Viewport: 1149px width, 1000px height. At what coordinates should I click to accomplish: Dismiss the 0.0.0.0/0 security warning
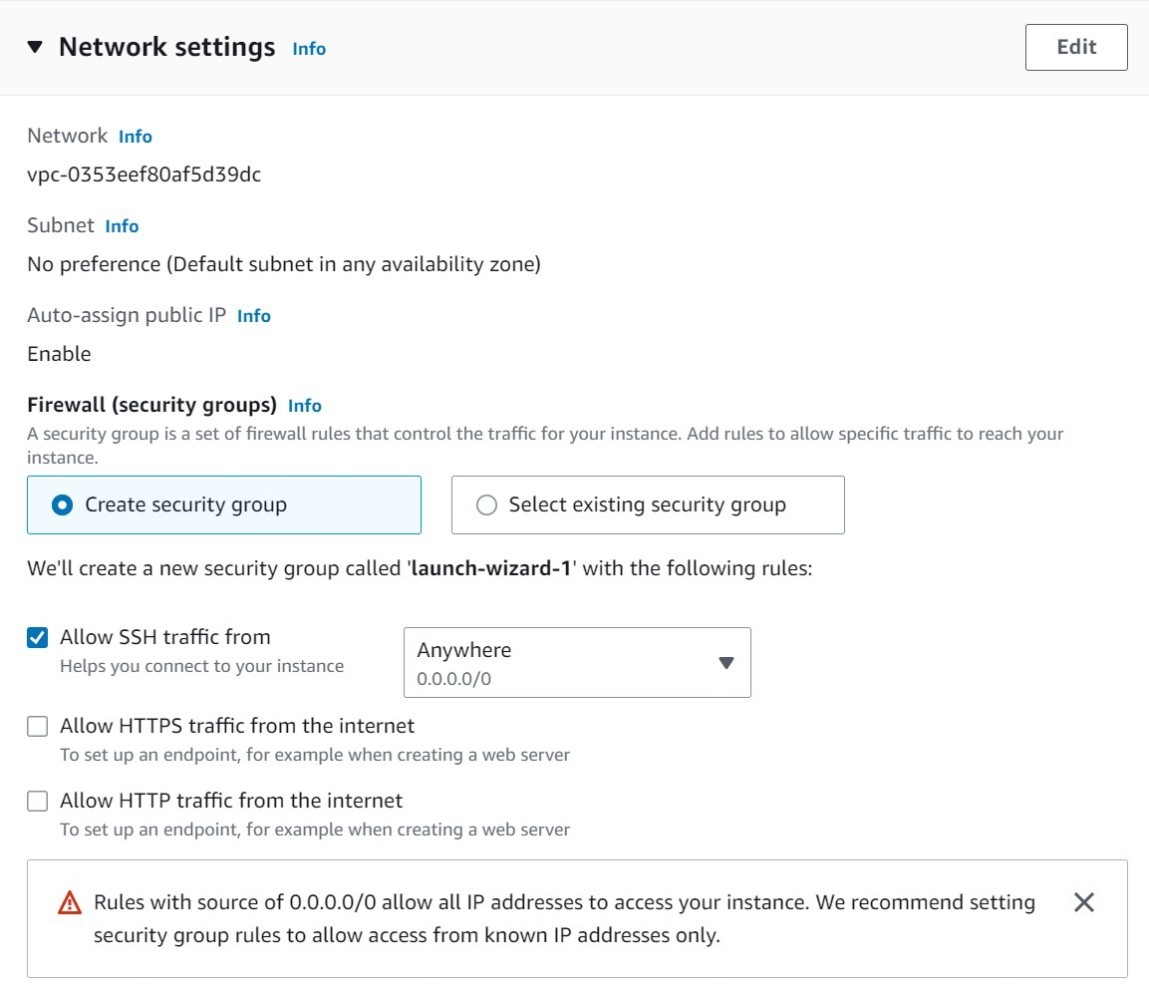tap(1083, 902)
